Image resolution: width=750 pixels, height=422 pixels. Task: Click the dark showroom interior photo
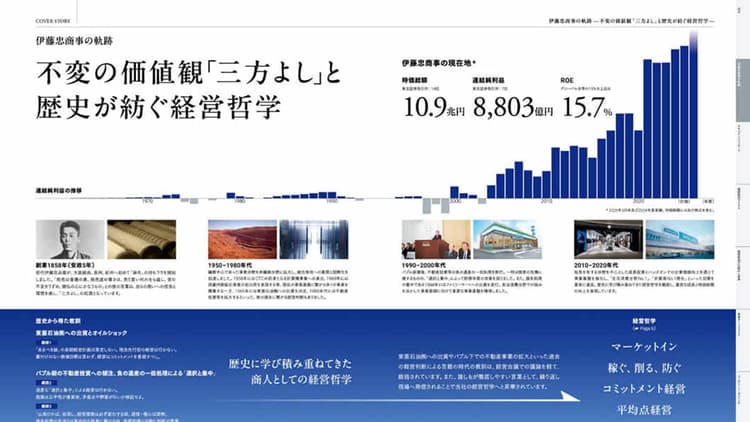[608, 240]
